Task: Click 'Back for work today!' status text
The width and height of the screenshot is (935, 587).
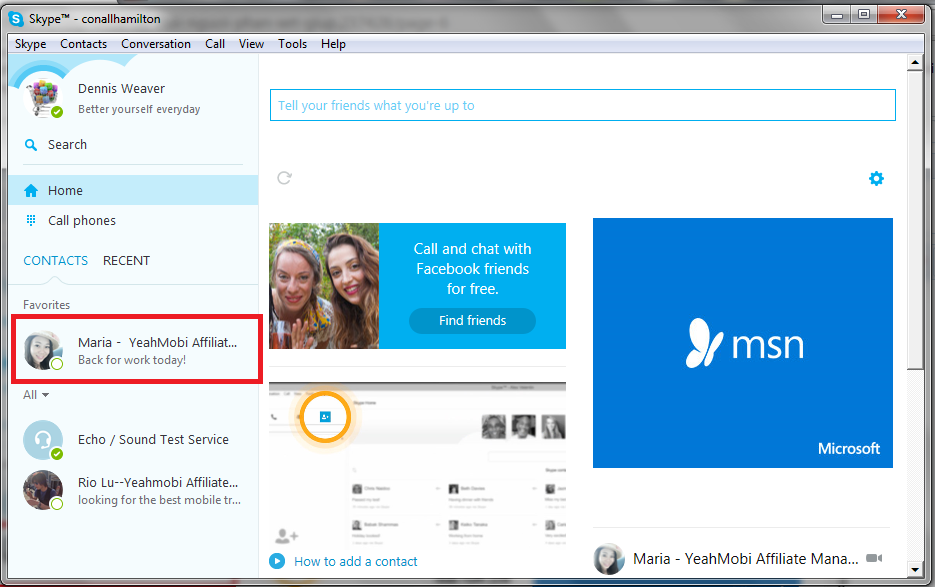Action: 132,360
